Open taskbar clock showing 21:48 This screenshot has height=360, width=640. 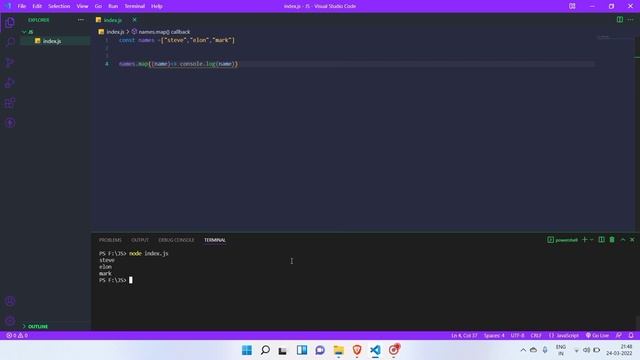point(619,350)
